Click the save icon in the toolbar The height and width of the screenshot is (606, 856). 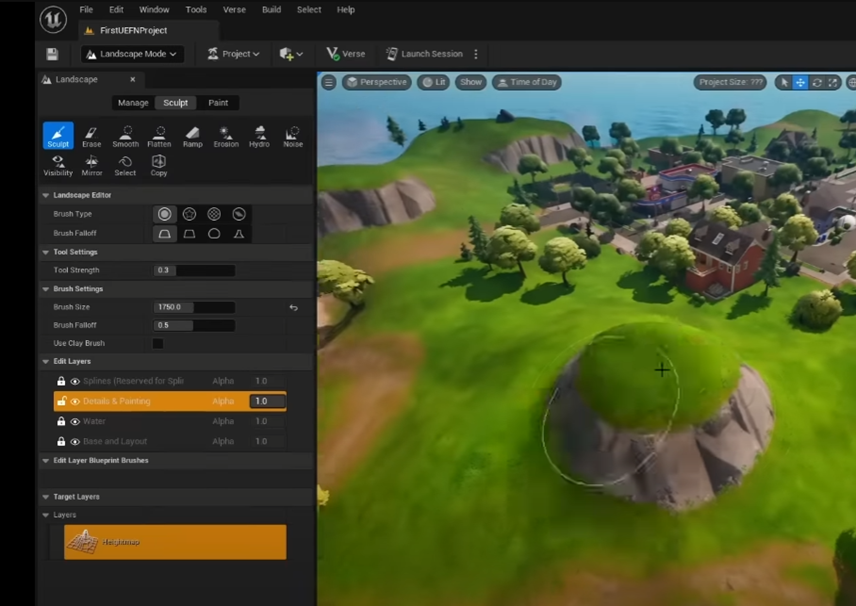(x=52, y=54)
